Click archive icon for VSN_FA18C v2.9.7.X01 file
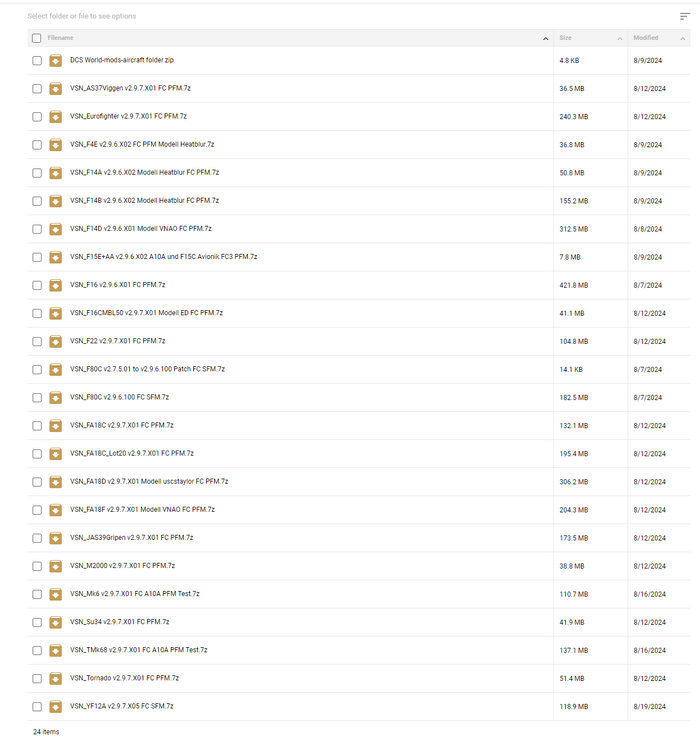Viewport: 700px width, 750px height. coord(56,426)
